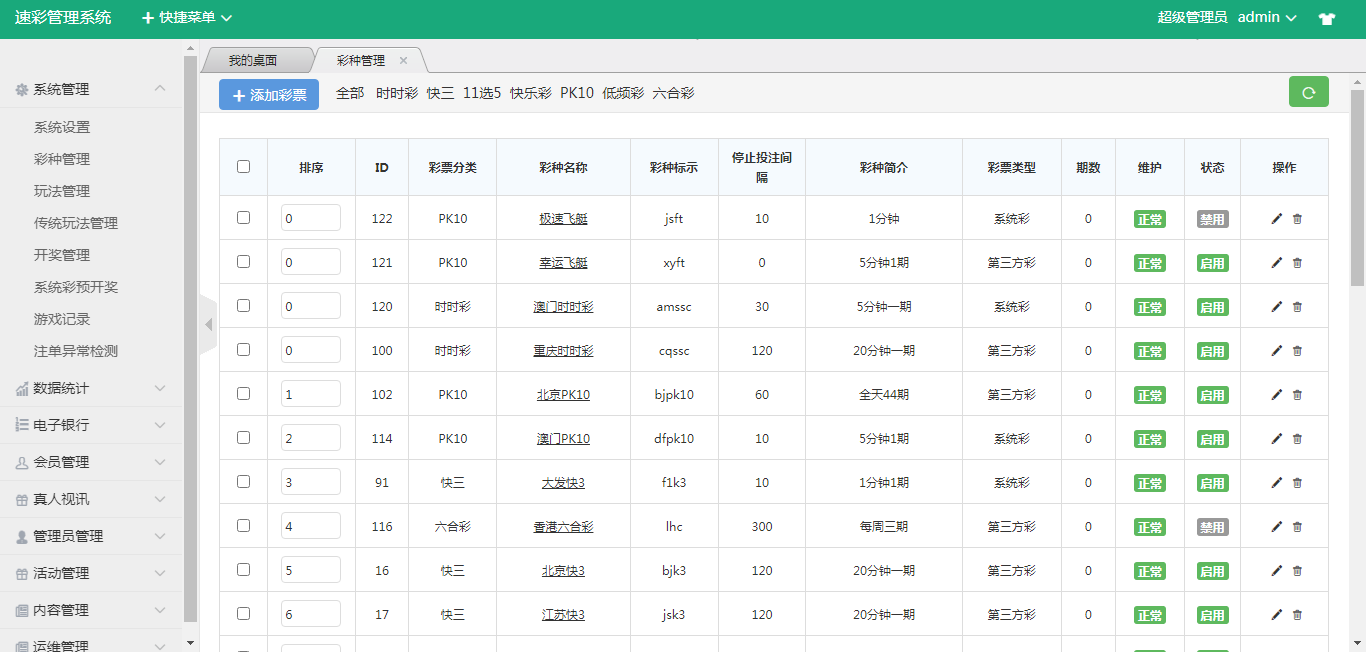This screenshot has height=652, width=1366.
Task: Open the 快捷菜单 dropdown in header
Action: [187, 18]
